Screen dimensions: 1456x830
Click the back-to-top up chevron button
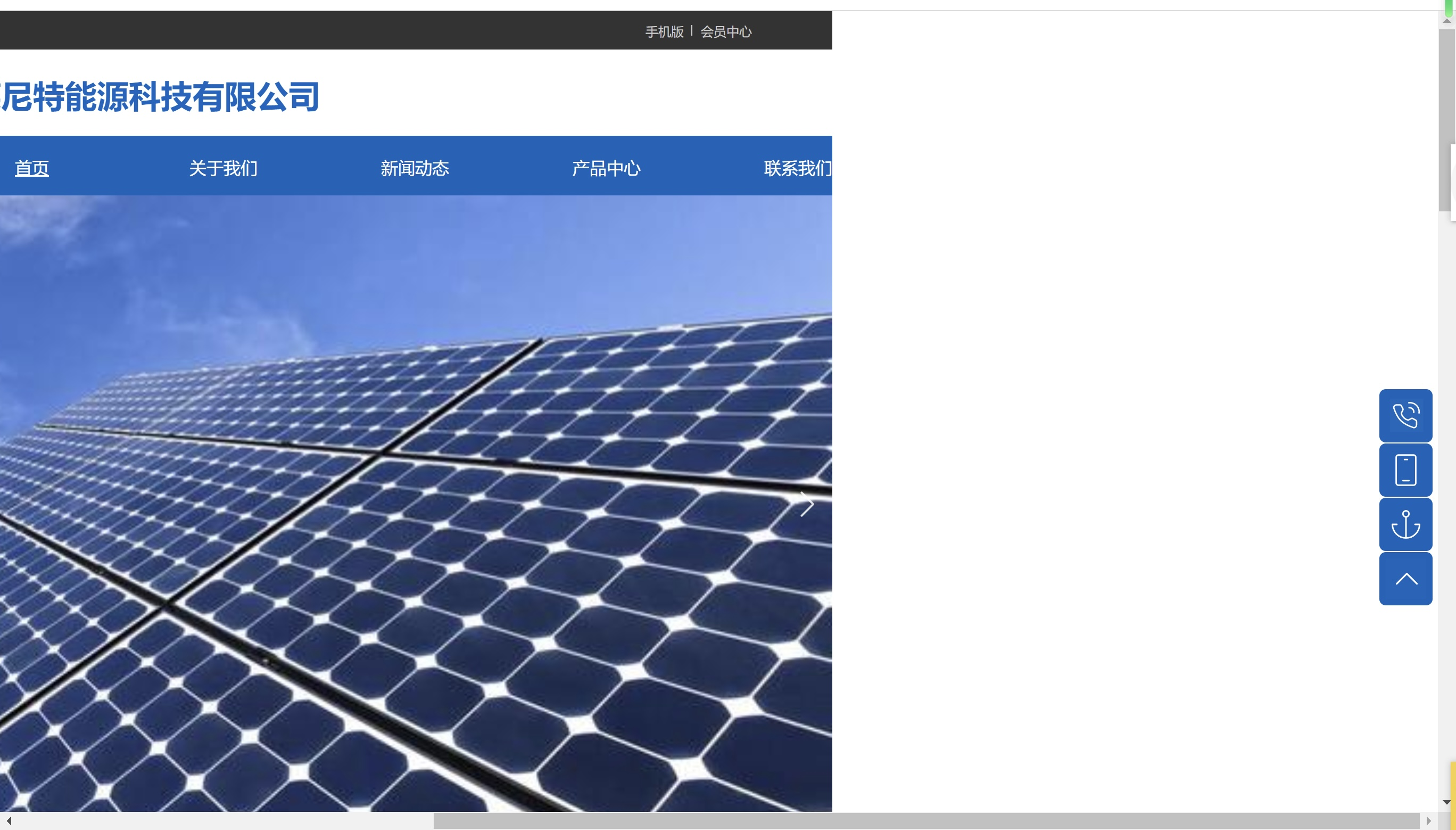(x=1405, y=579)
